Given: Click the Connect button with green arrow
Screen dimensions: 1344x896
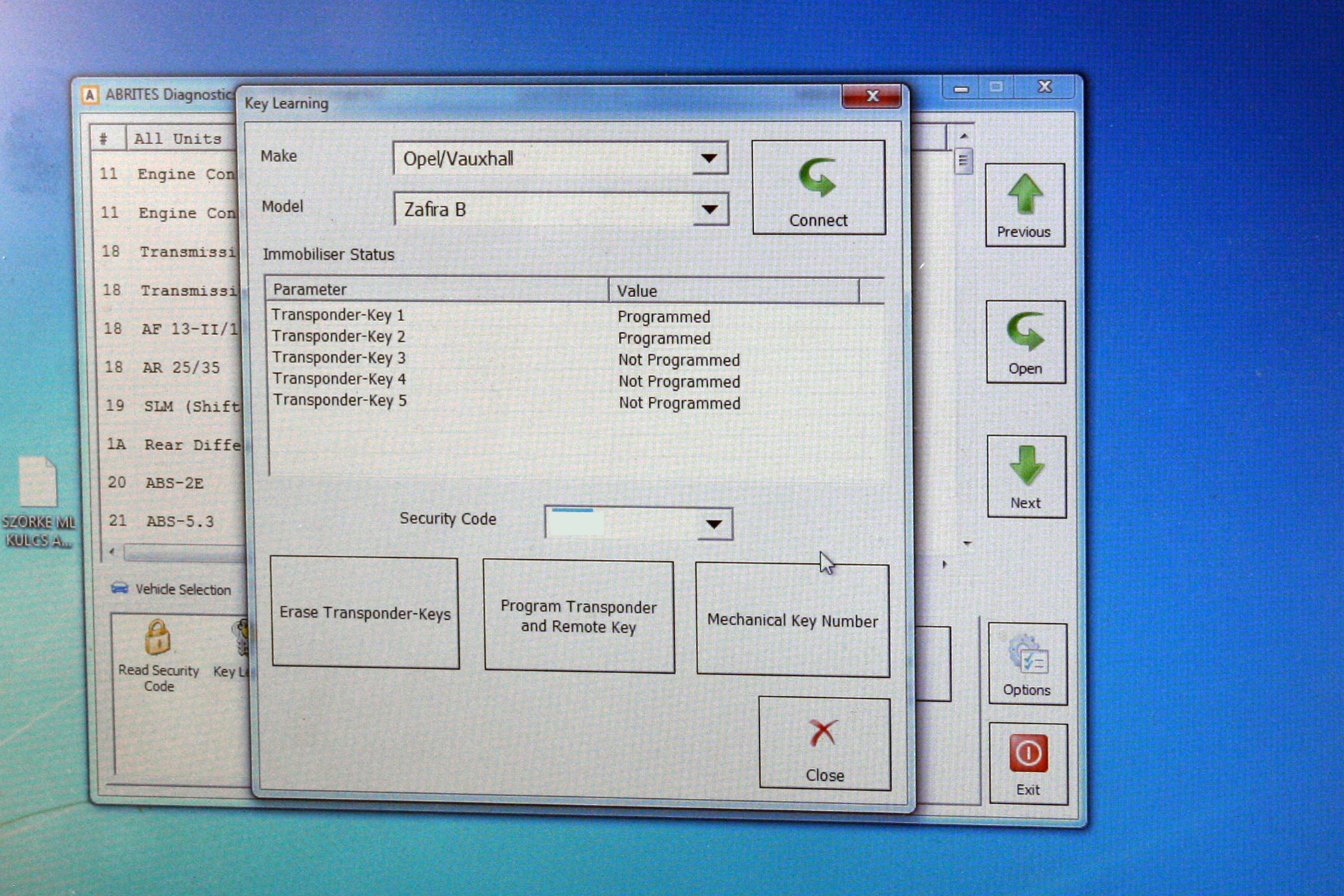Looking at the screenshot, I should click(x=818, y=187).
